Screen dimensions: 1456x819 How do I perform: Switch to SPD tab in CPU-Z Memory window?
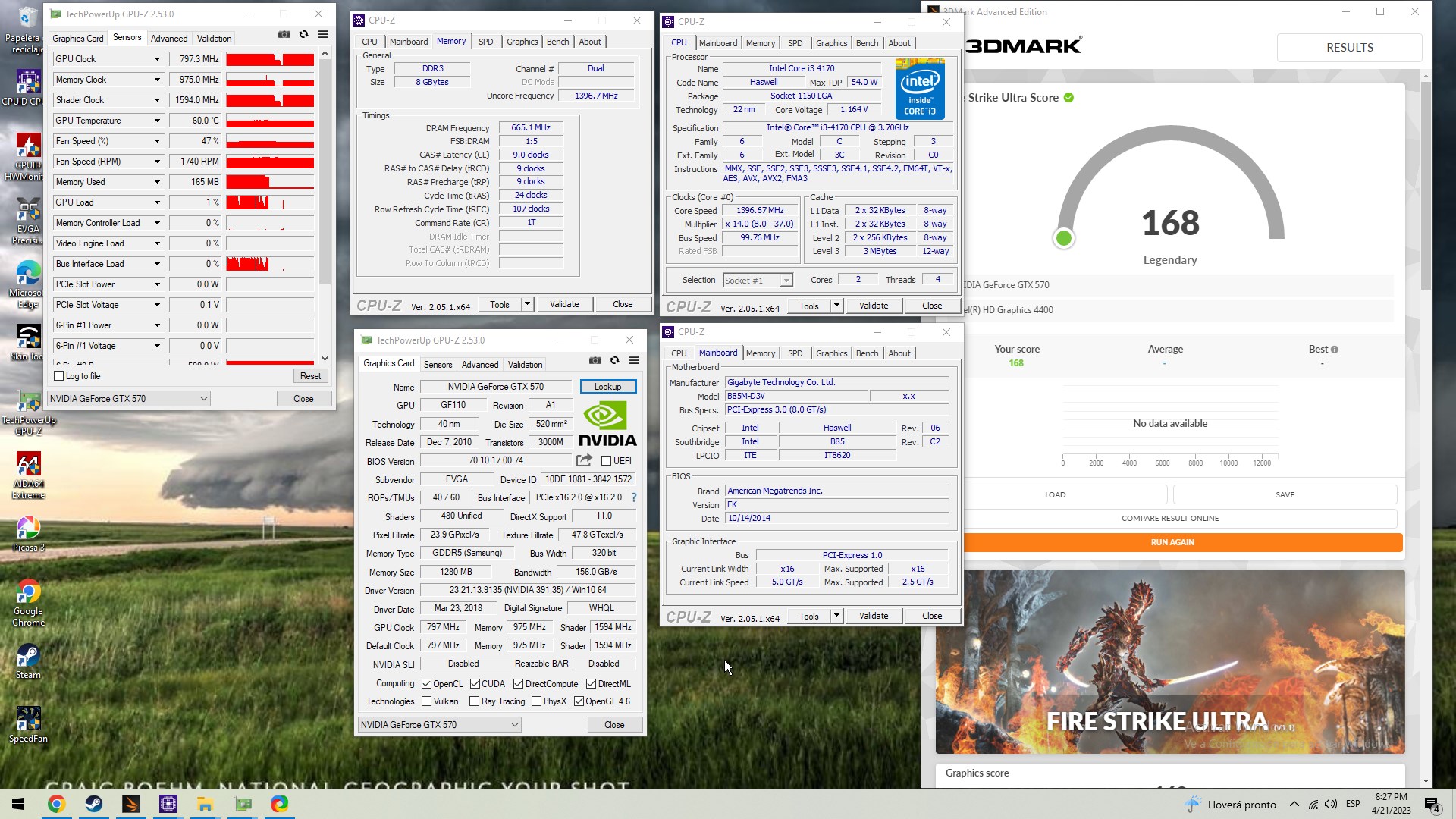(485, 42)
